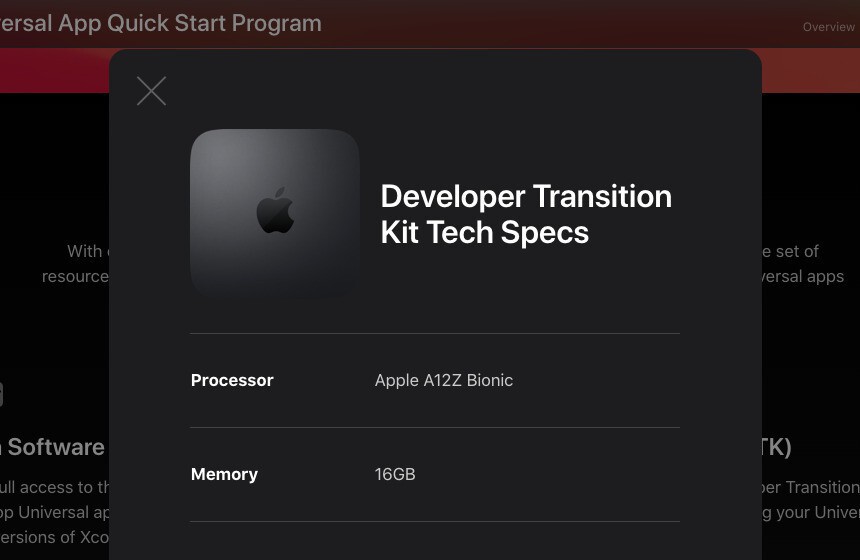
Task: Click the "resource" text at the left edge
Action: pyautogui.click(x=75, y=276)
